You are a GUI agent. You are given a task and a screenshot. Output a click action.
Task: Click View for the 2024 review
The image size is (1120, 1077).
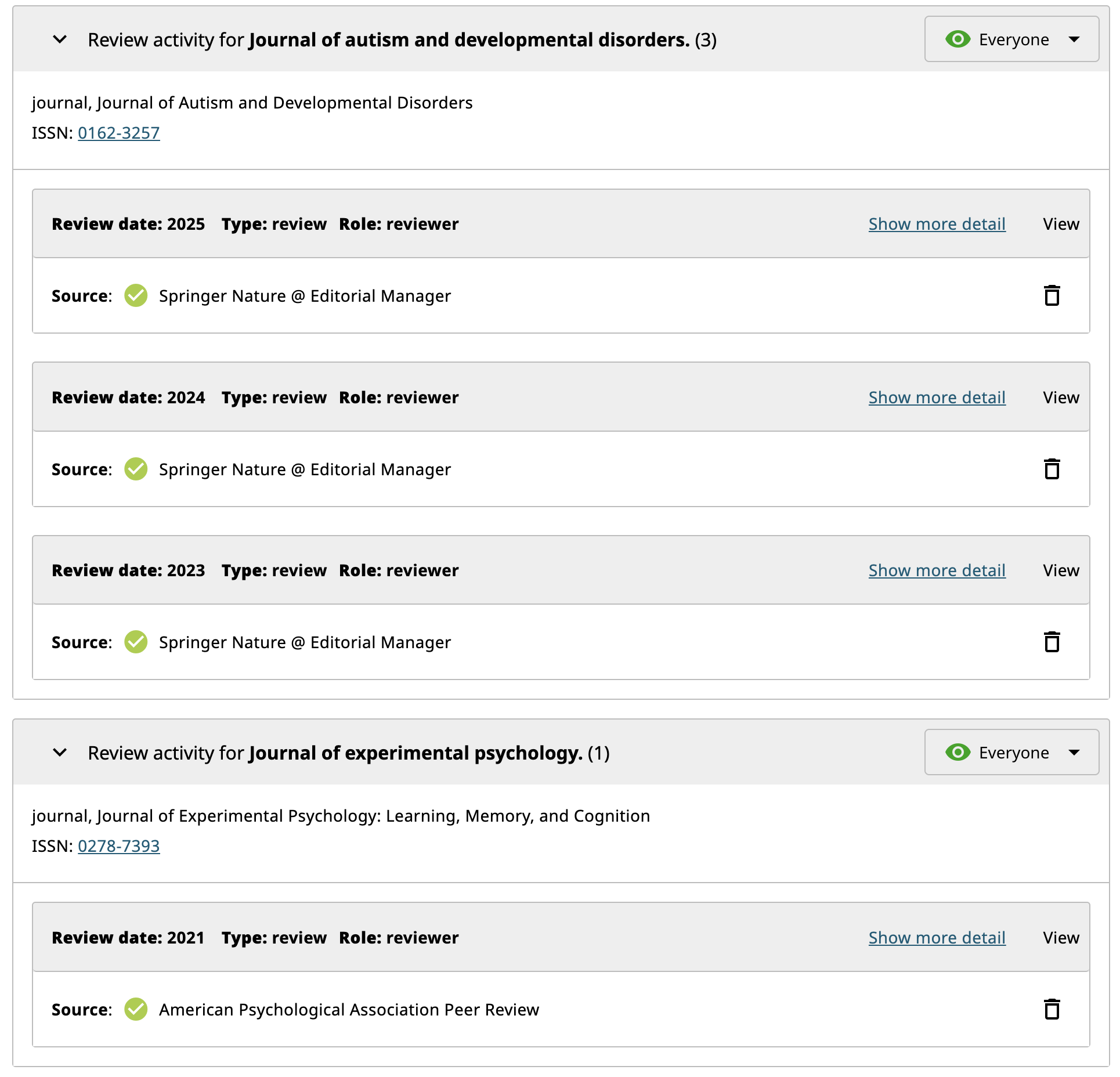[1061, 397]
